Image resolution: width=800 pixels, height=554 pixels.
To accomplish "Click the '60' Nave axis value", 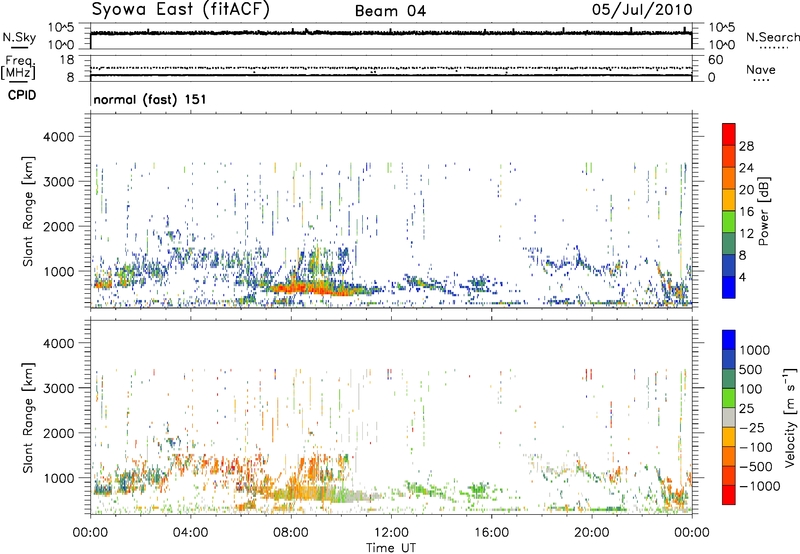I will pyautogui.click(x=715, y=60).
